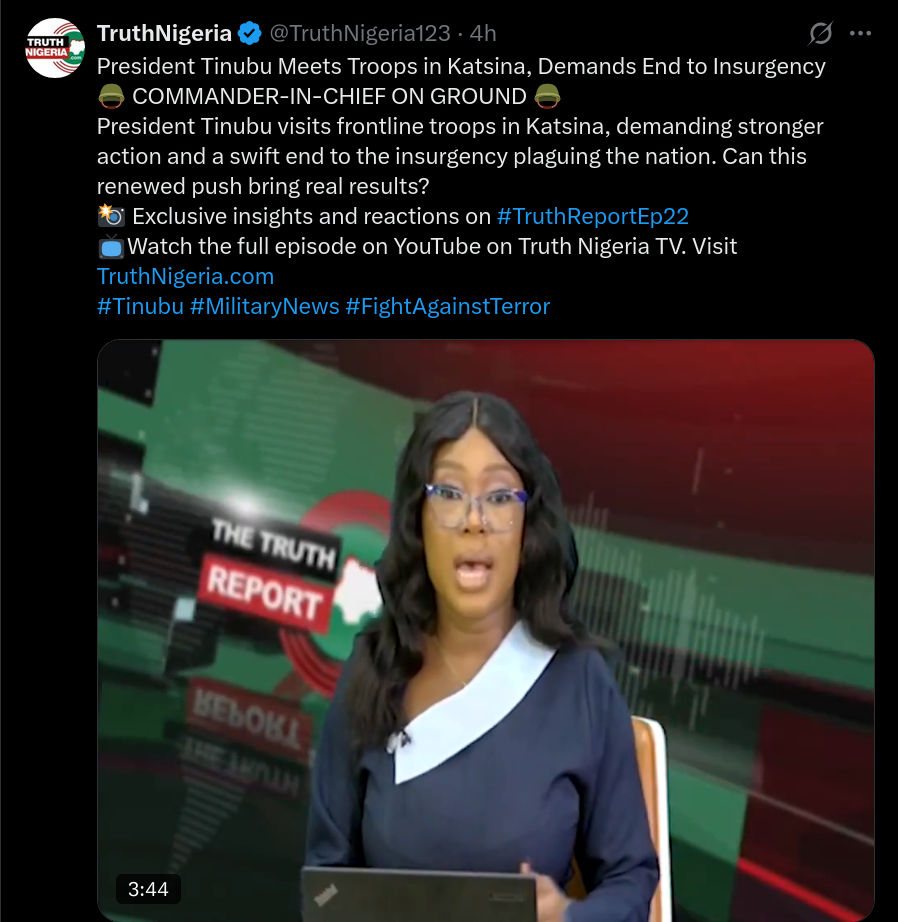This screenshot has height=922, width=898.
Task: Click the blue verified badge icon
Action: coord(249,34)
